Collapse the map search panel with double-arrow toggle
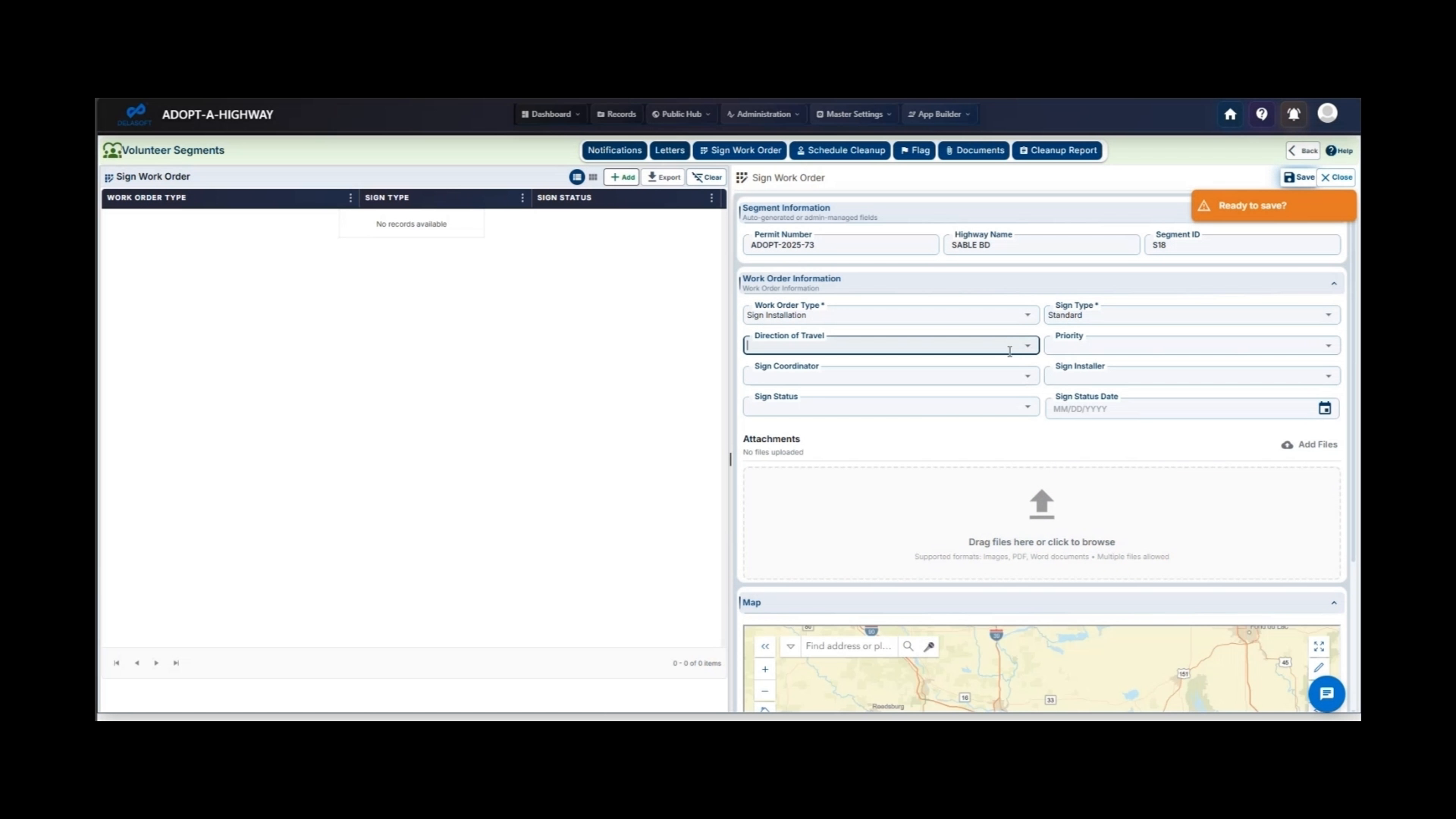Image resolution: width=1456 pixels, height=819 pixels. pos(765,646)
